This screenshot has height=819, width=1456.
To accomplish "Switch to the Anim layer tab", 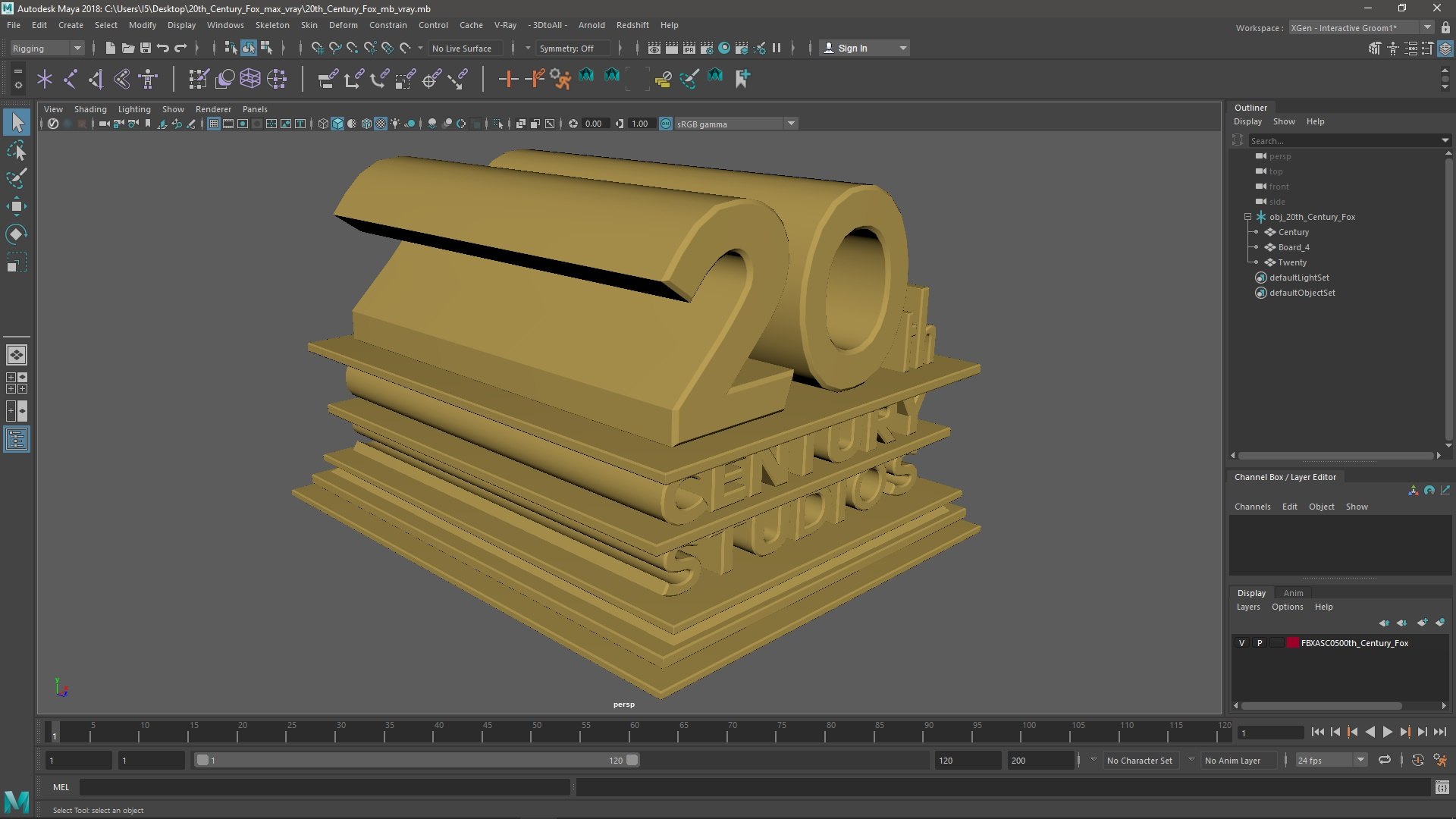I will coord(1293,593).
